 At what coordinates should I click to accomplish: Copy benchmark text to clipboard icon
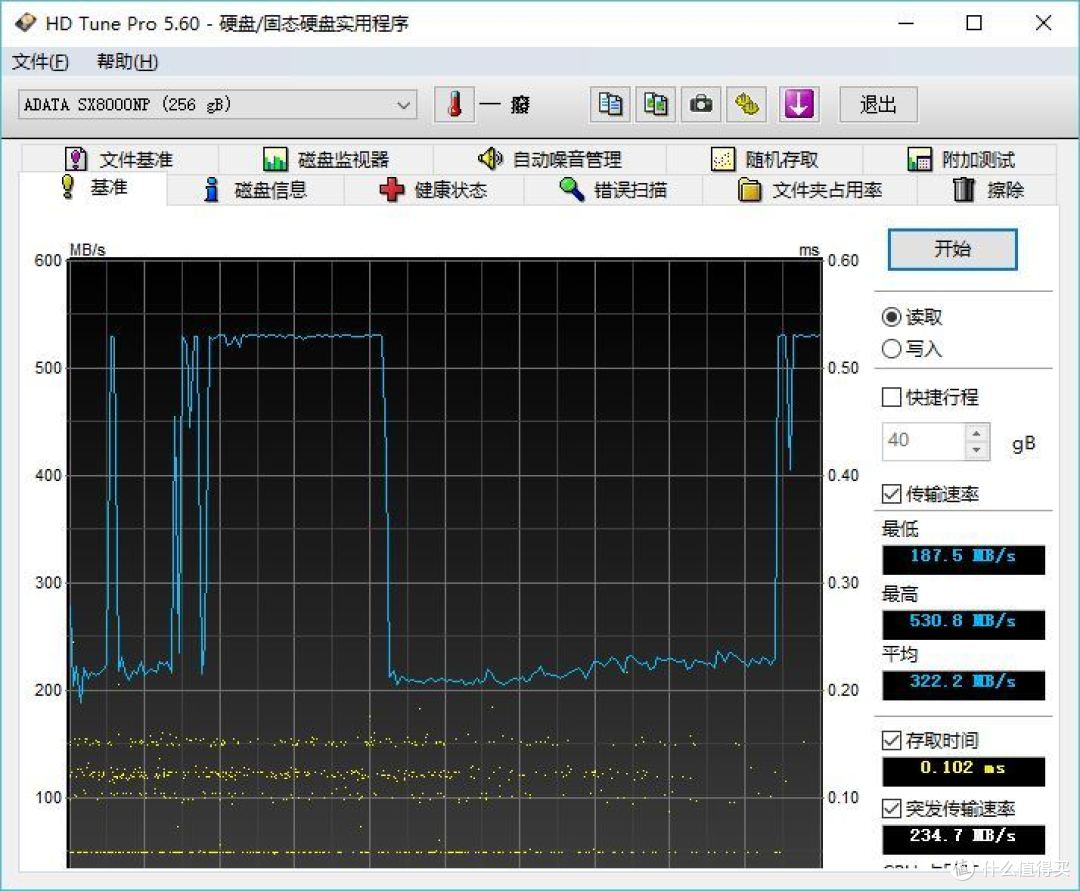click(x=610, y=105)
